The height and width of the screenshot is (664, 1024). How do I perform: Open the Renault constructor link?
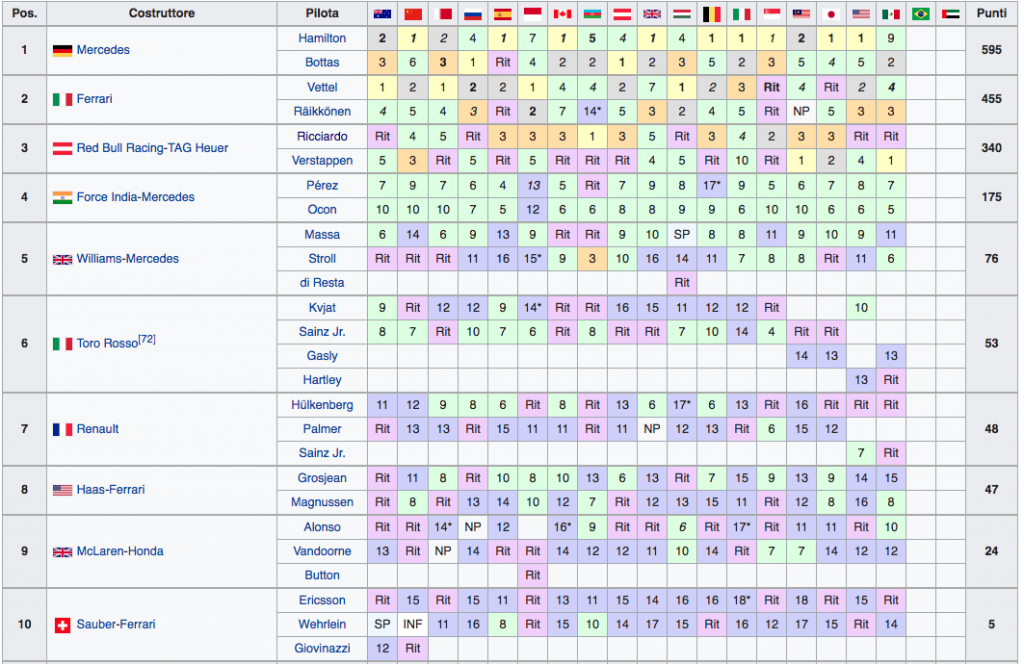(97, 429)
